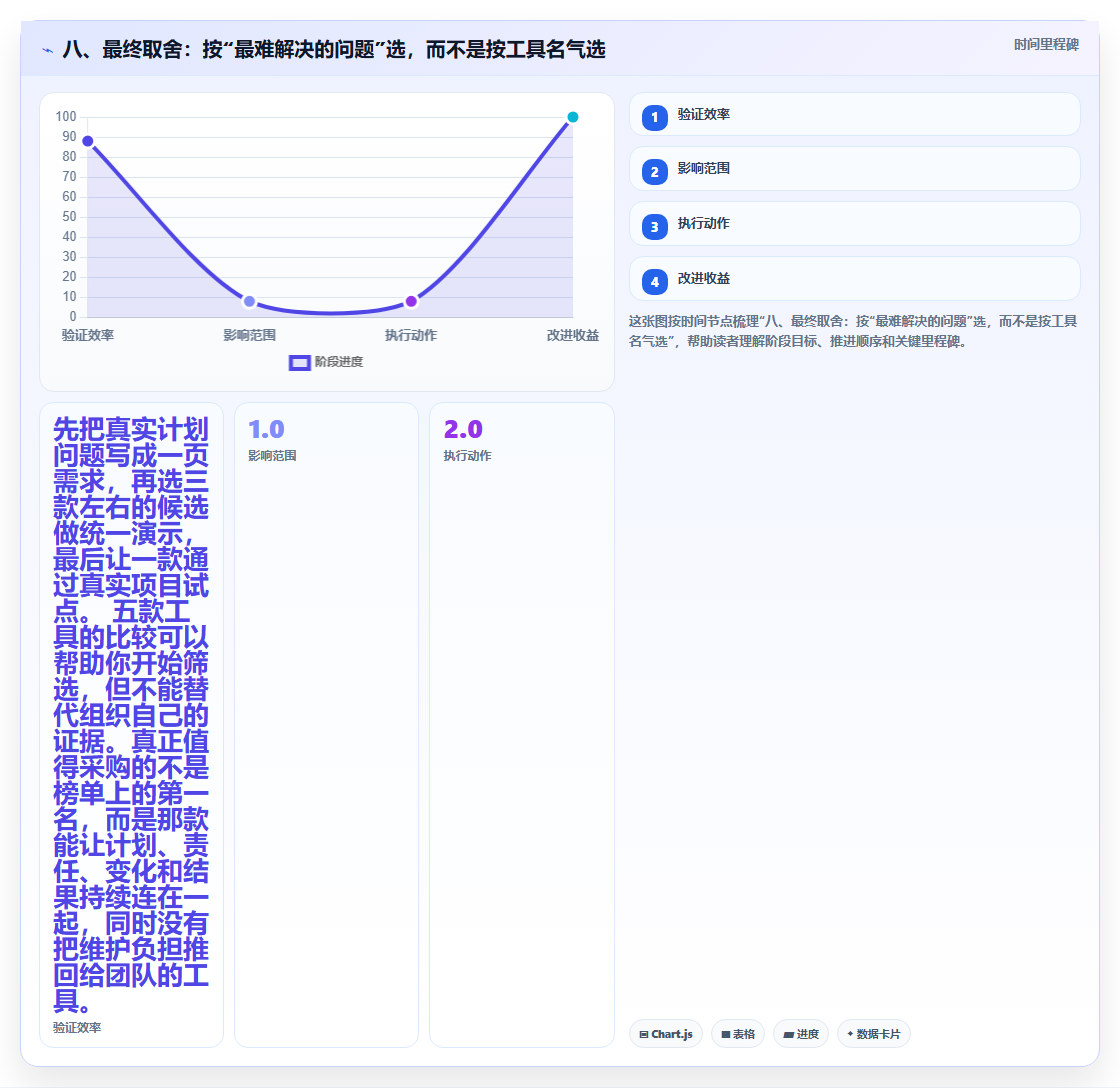Click the 执行动作 x-axis label

[411, 335]
